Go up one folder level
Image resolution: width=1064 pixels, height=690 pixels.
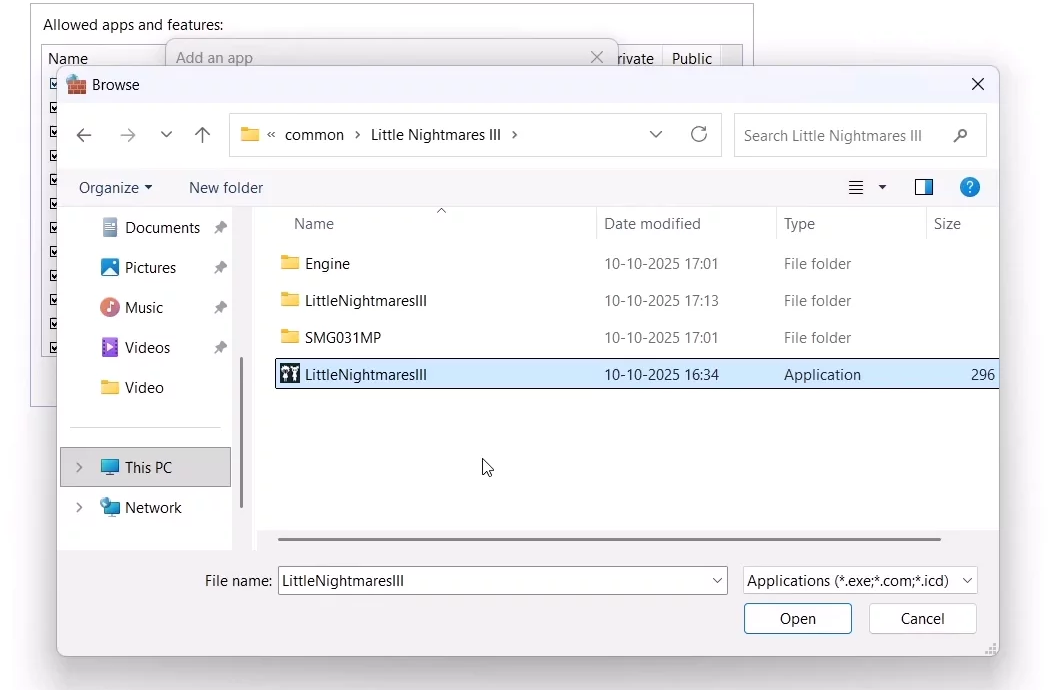click(202, 135)
